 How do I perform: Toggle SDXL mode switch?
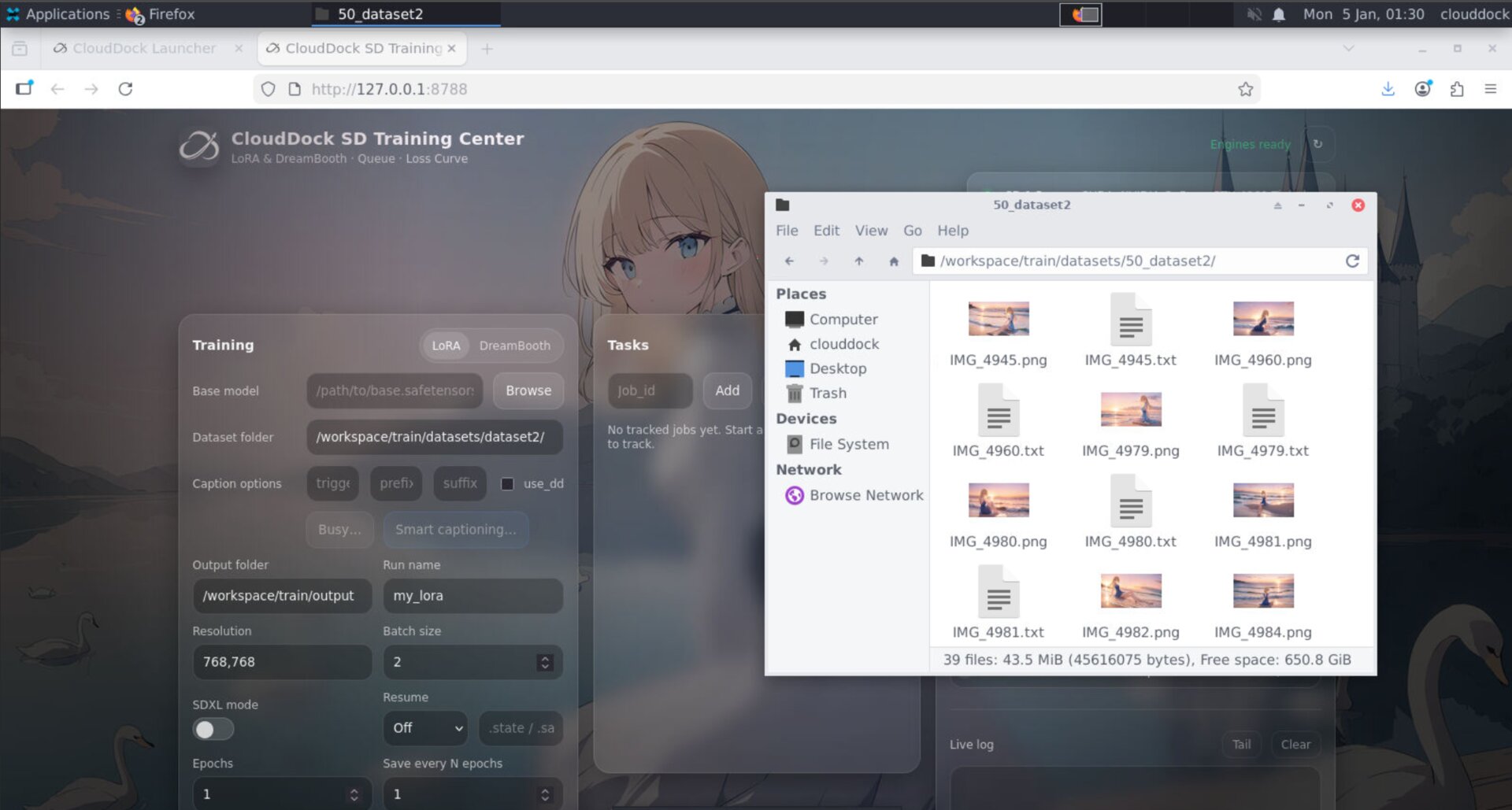[213, 730]
